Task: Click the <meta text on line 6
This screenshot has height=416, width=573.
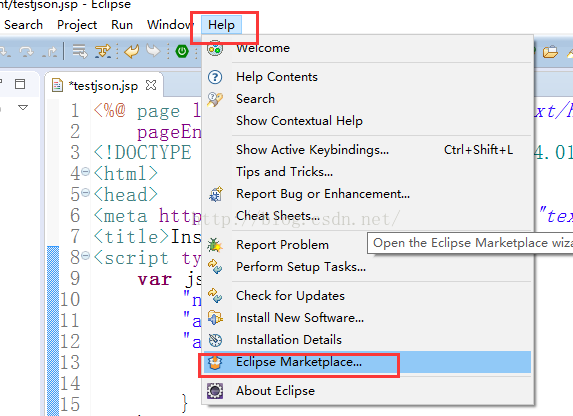Action: point(121,216)
